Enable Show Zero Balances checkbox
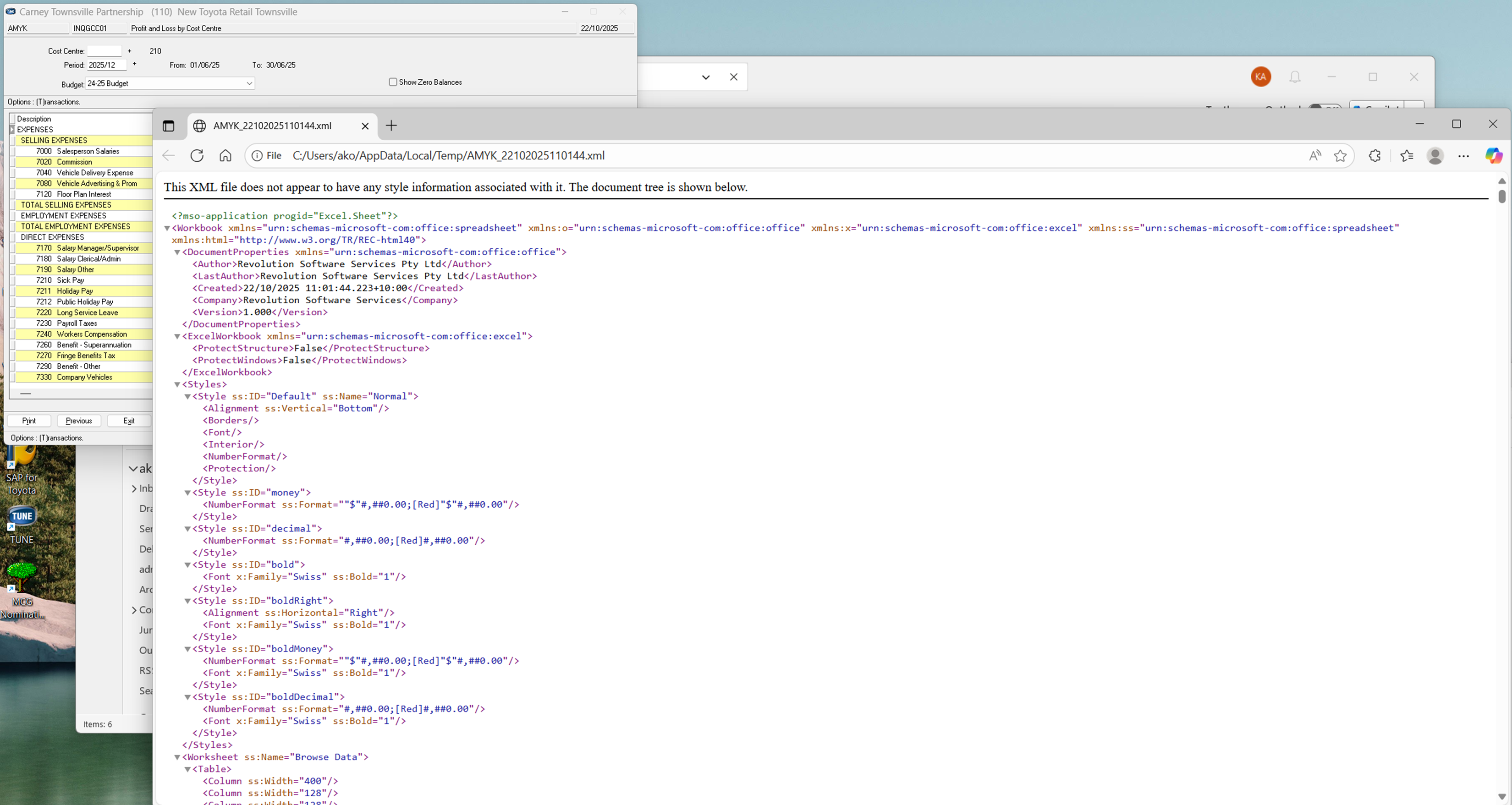1512x805 pixels. coord(393,82)
